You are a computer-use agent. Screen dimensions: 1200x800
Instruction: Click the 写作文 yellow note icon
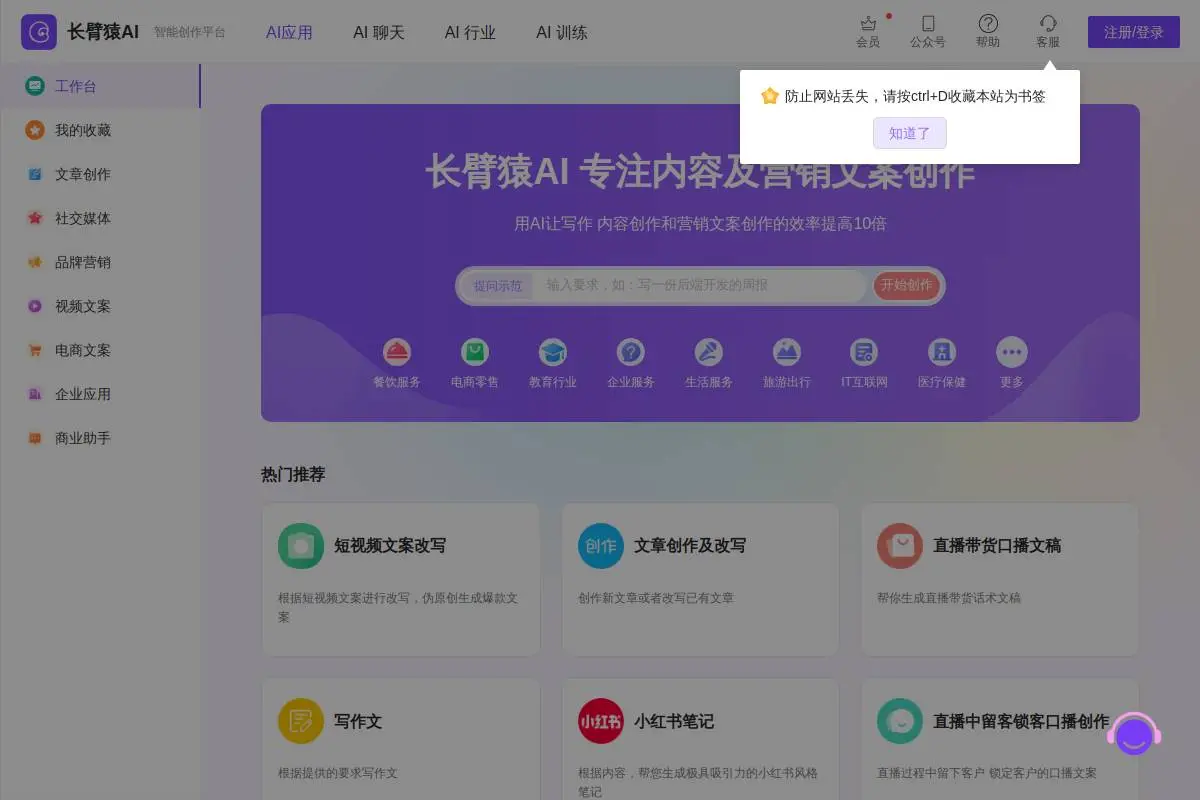coord(301,721)
